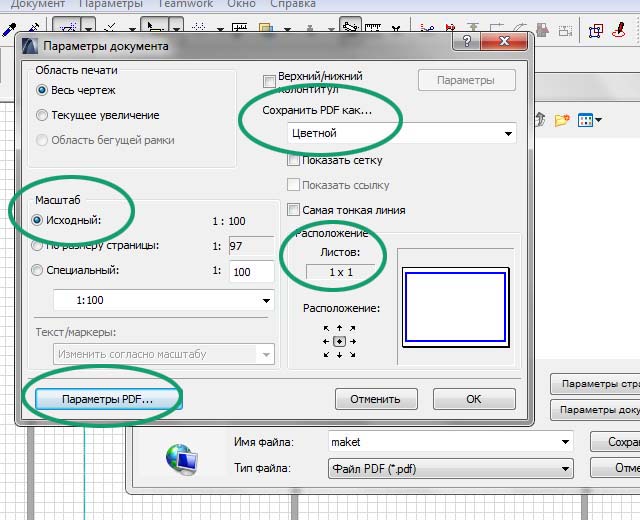Click the Параметры PDF... button
This screenshot has height=520, width=640.
point(107,399)
